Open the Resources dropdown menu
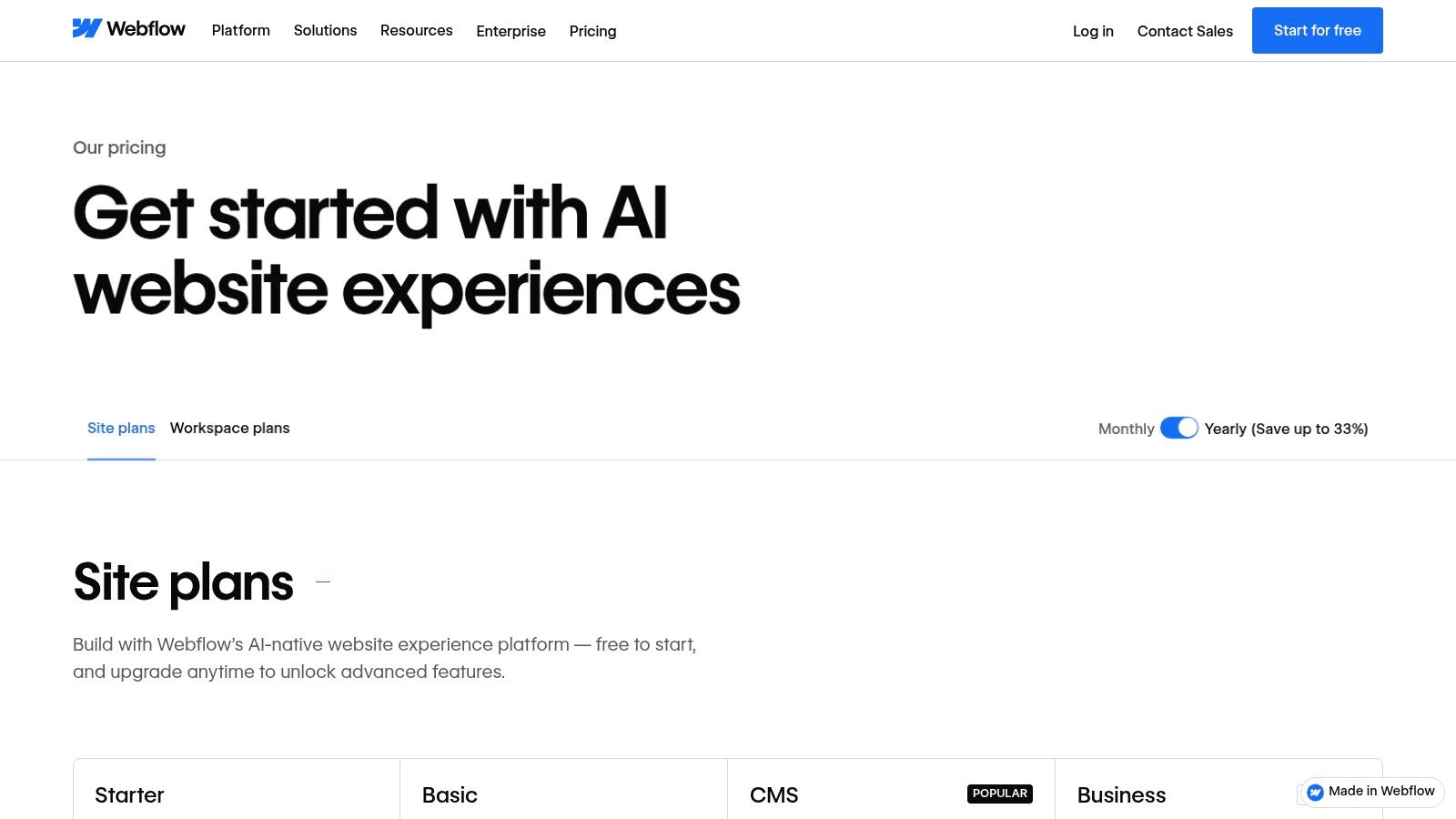The height and width of the screenshot is (819, 1456). click(416, 30)
